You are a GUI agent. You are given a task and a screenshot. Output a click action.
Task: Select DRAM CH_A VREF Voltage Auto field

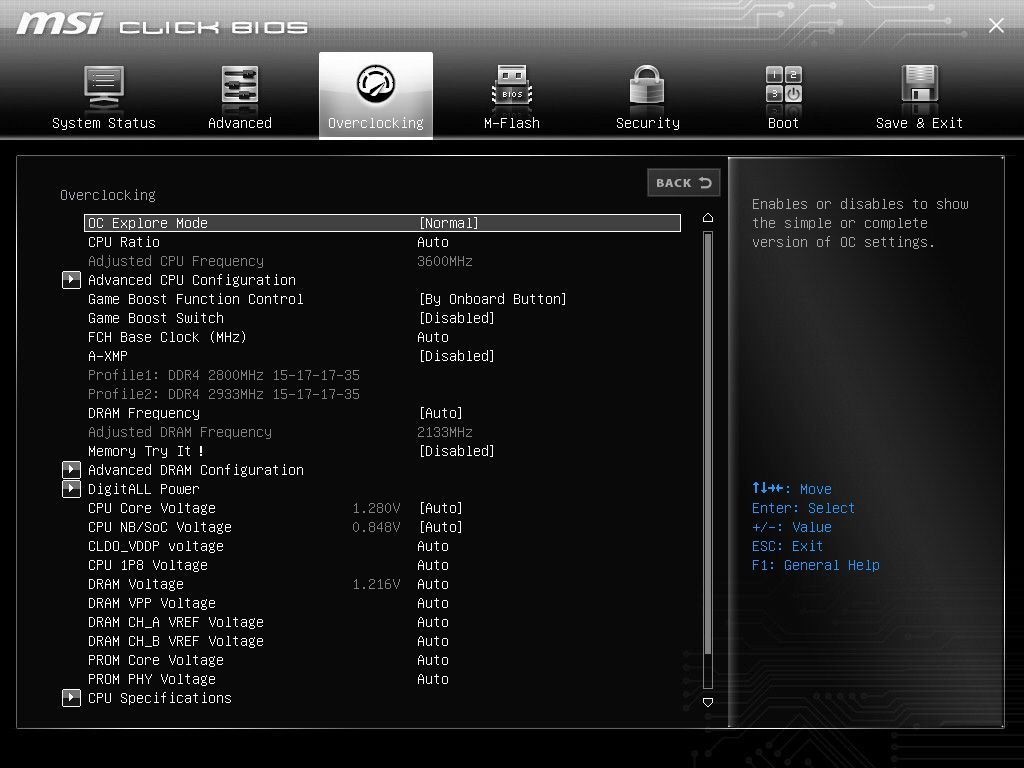click(433, 622)
